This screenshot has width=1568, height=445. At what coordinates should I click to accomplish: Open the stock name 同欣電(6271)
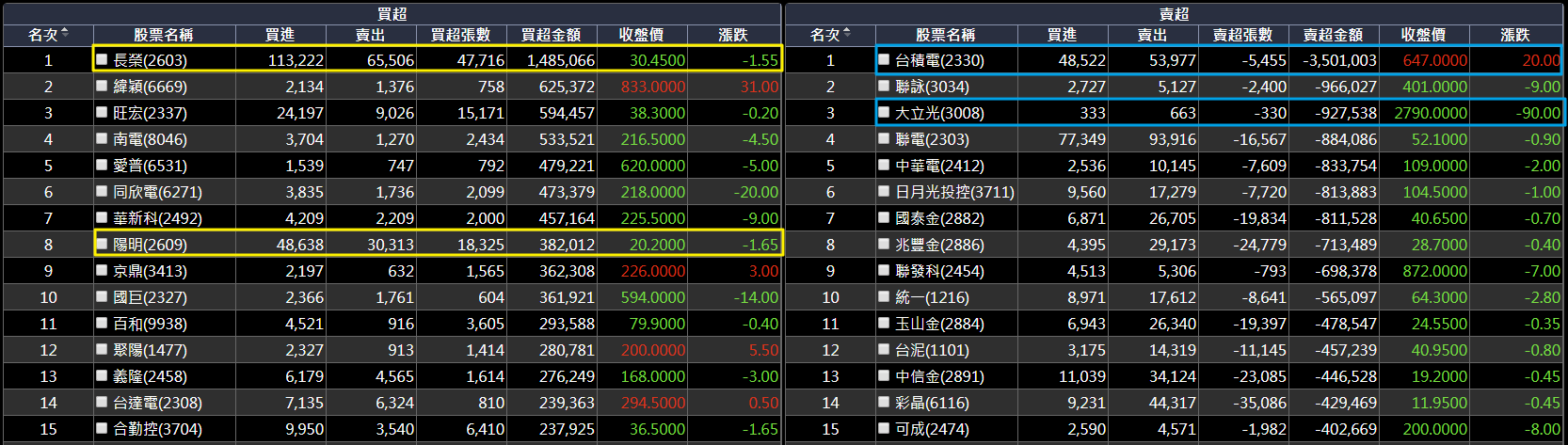[157, 192]
